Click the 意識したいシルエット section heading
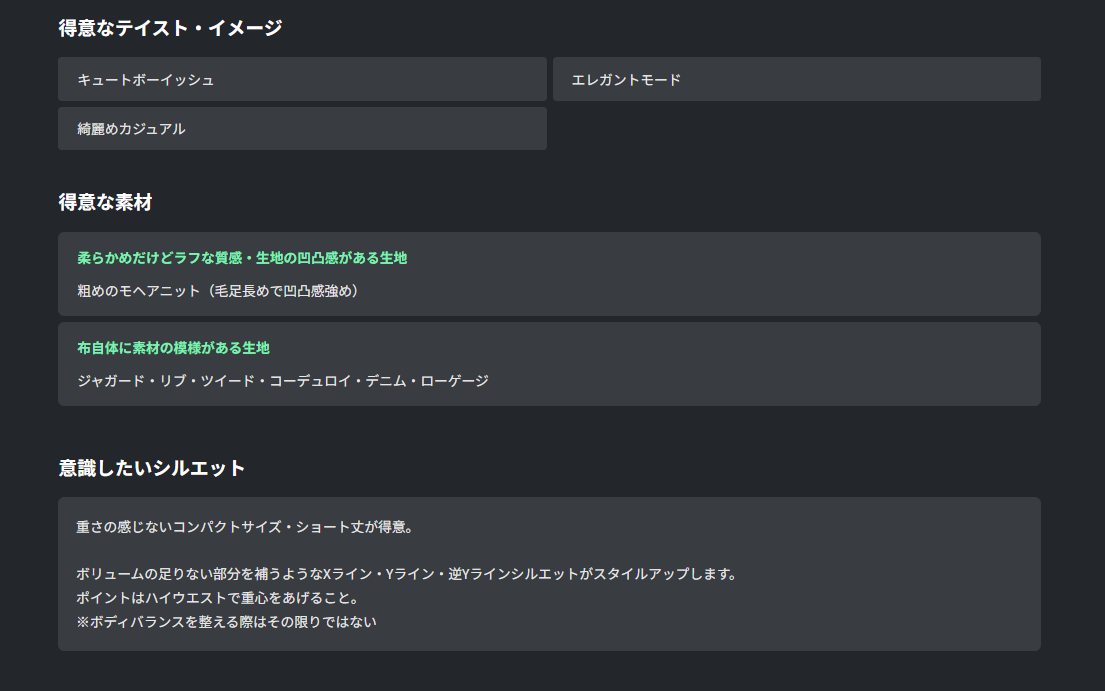1105x691 pixels. pyautogui.click(x=152, y=468)
